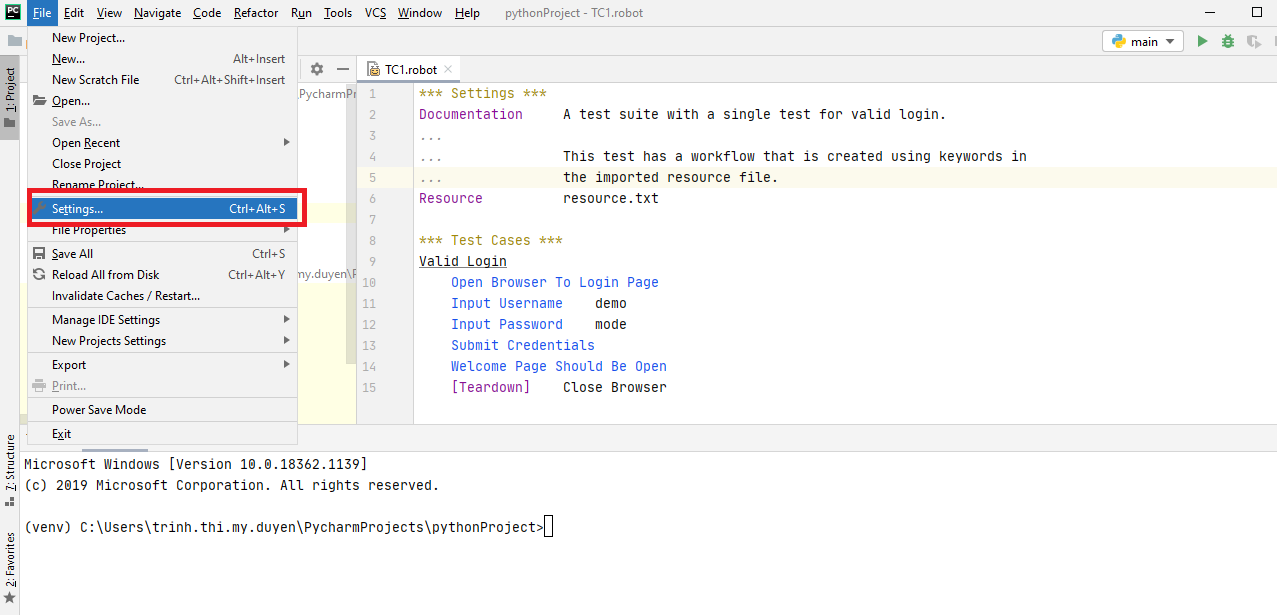Run the main configuration with green play icon

1202,41
